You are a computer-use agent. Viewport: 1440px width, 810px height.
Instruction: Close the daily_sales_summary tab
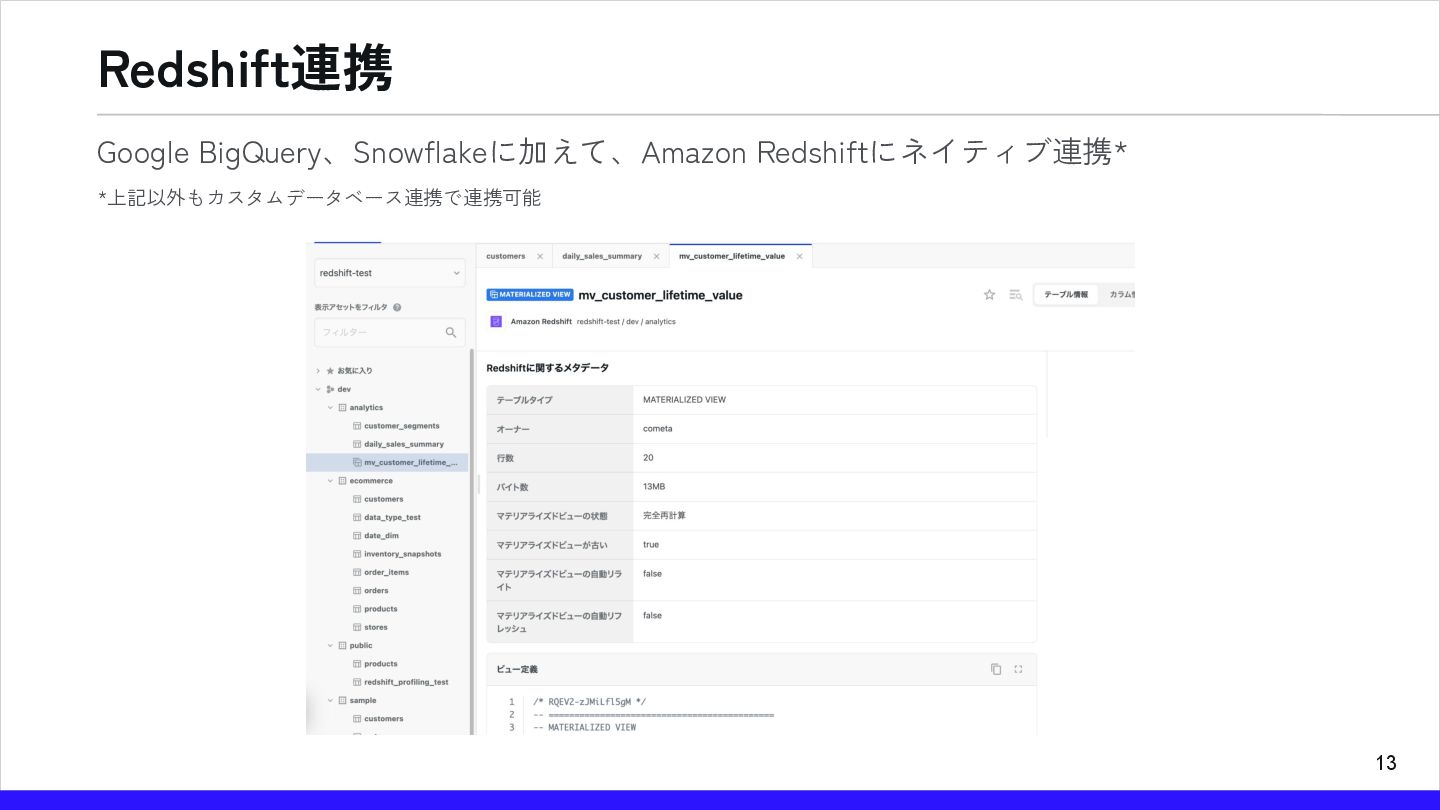coord(656,256)
